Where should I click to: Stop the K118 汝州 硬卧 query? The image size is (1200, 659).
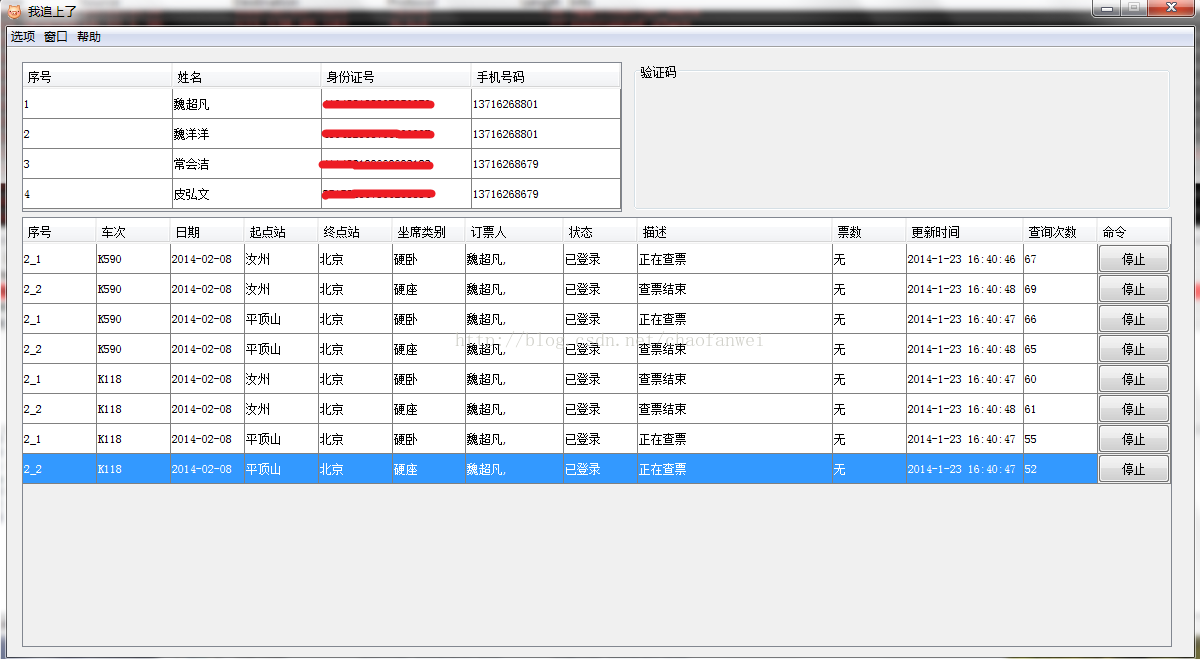[1133, 379]
